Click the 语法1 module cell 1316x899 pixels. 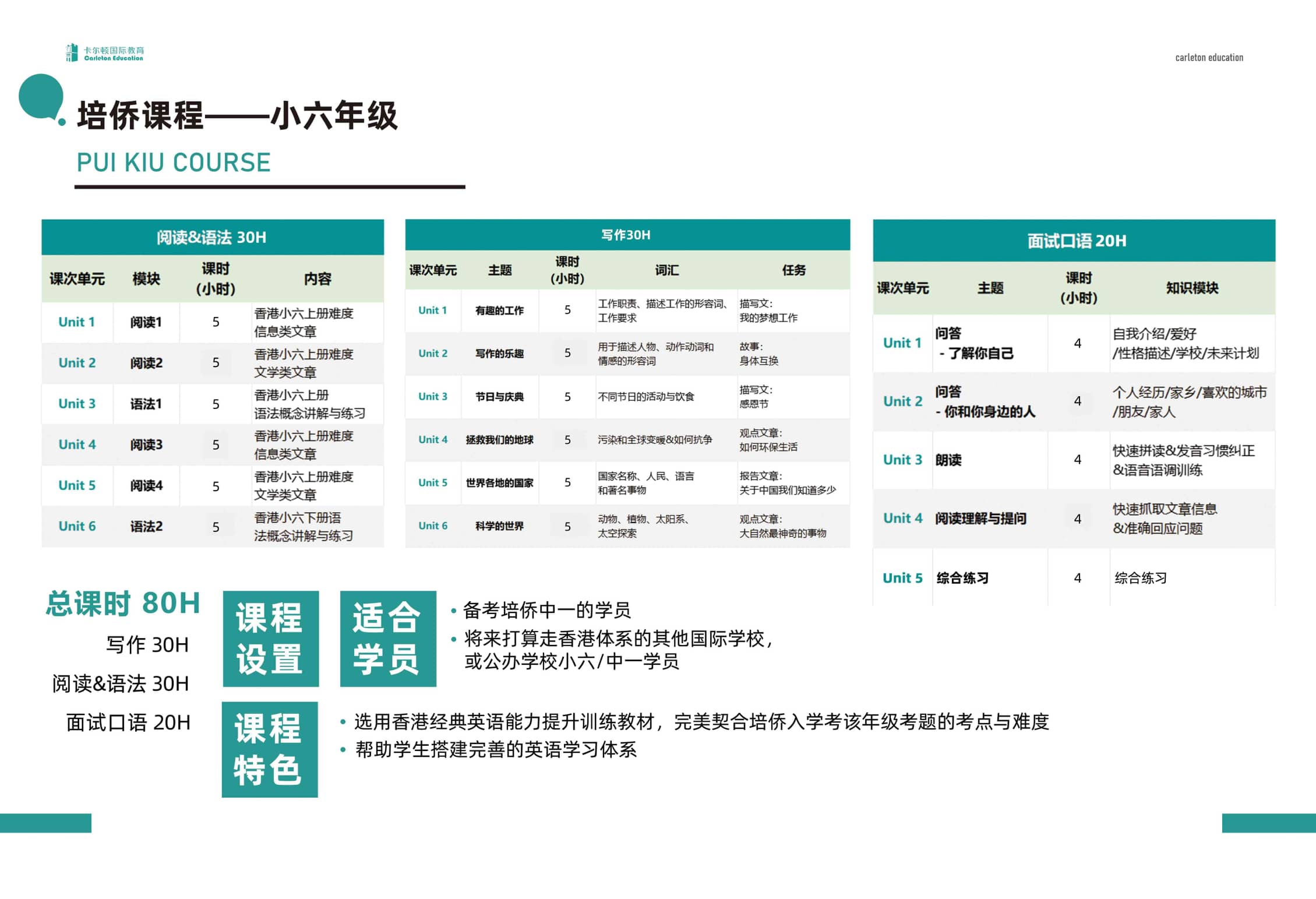click(x=146, y=404)
